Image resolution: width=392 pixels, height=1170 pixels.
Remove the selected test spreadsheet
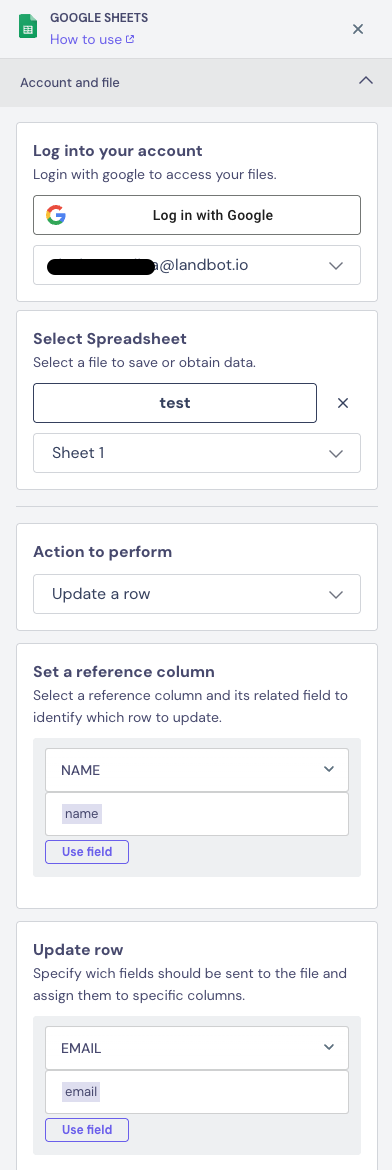343,403
